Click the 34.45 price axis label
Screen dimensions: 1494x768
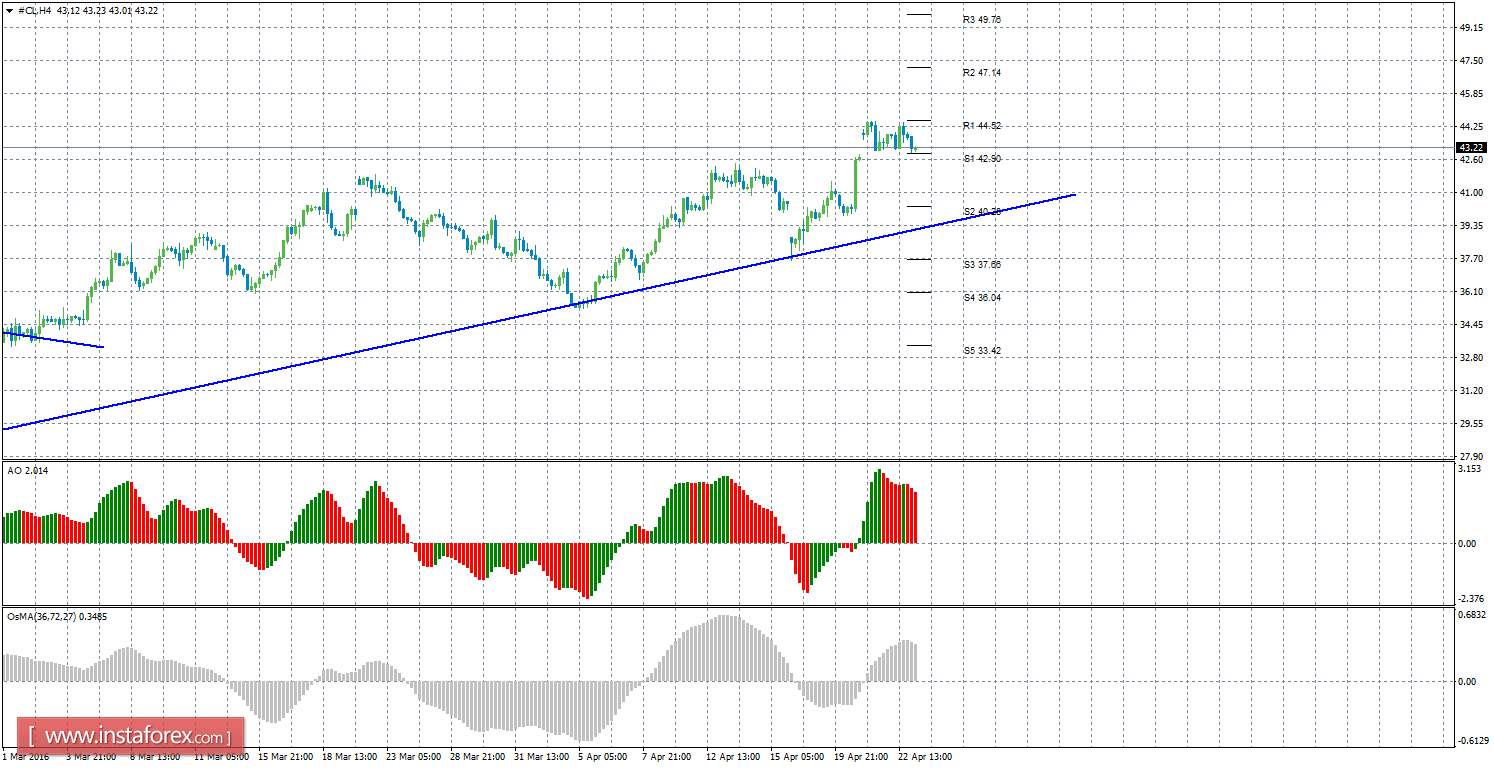tap(1471, 325)
